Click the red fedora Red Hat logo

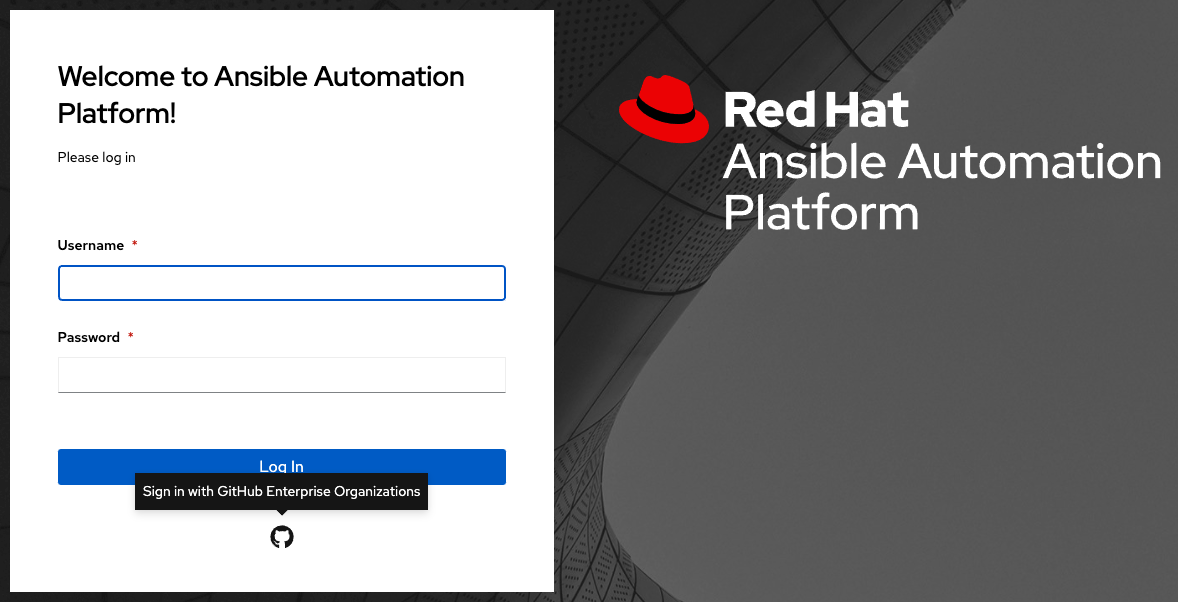click(x=663, y=107)
